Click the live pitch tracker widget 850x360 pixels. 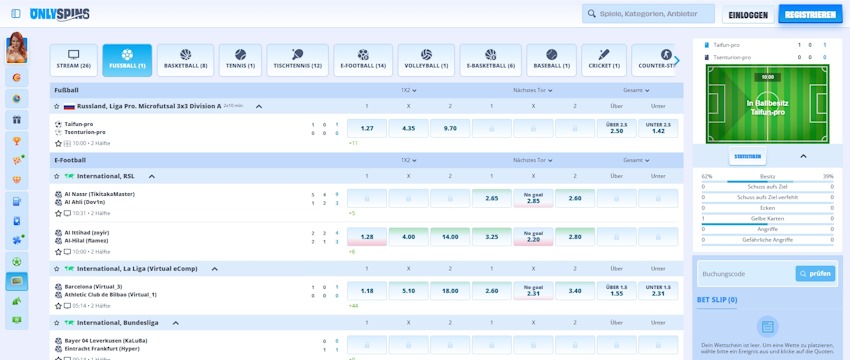coord(768,104)
